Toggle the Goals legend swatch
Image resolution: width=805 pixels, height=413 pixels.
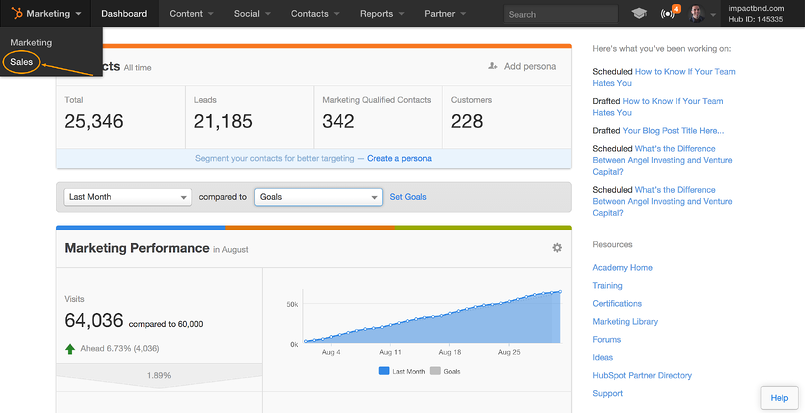435,371
